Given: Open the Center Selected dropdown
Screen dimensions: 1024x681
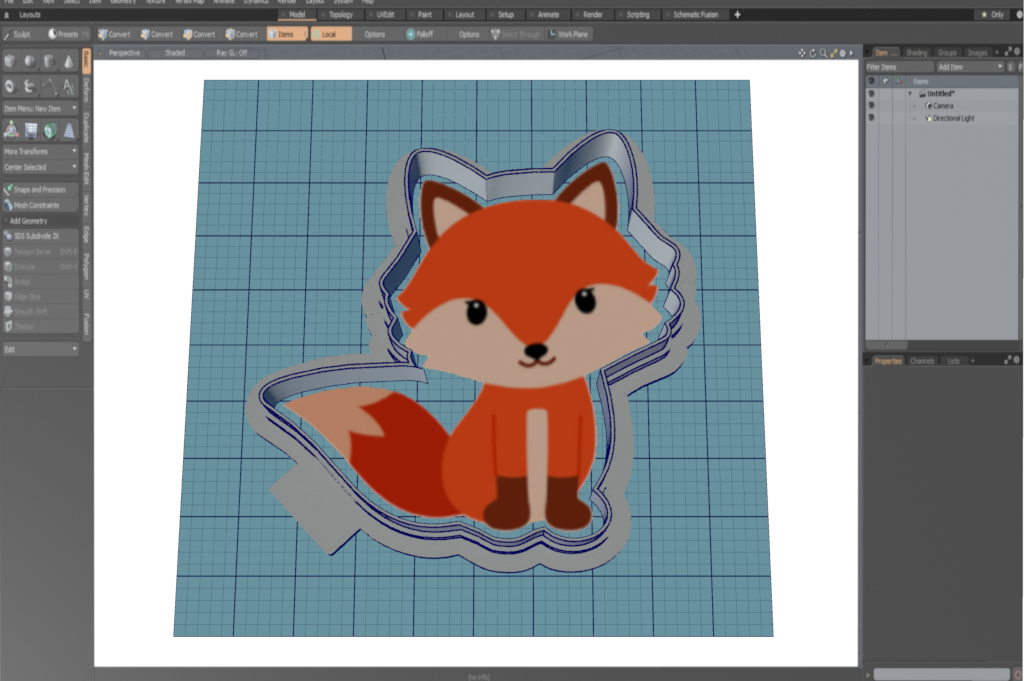Looking at the screenshot, I should click(x=40, y=167).
